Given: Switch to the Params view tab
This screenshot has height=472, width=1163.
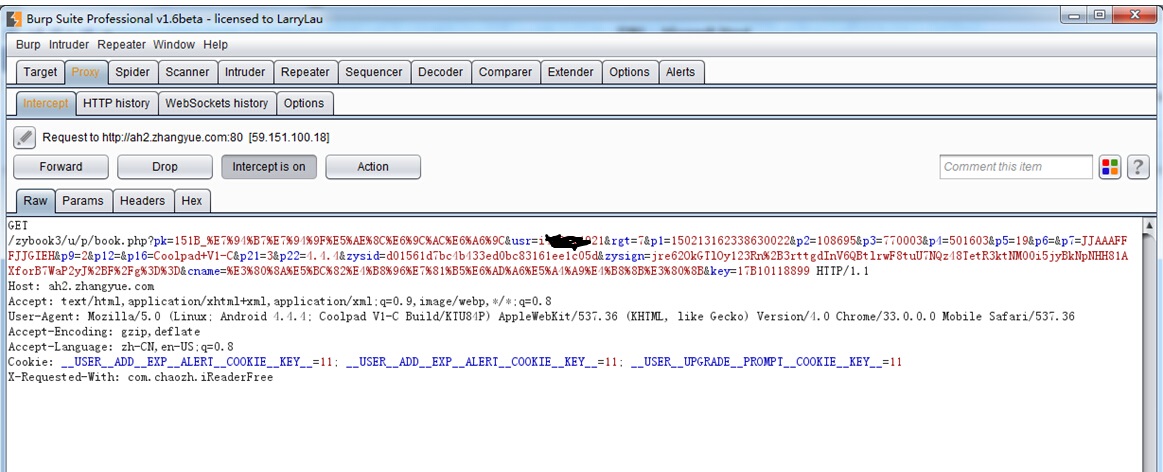Looking at the screenshot, I should 83,200.
